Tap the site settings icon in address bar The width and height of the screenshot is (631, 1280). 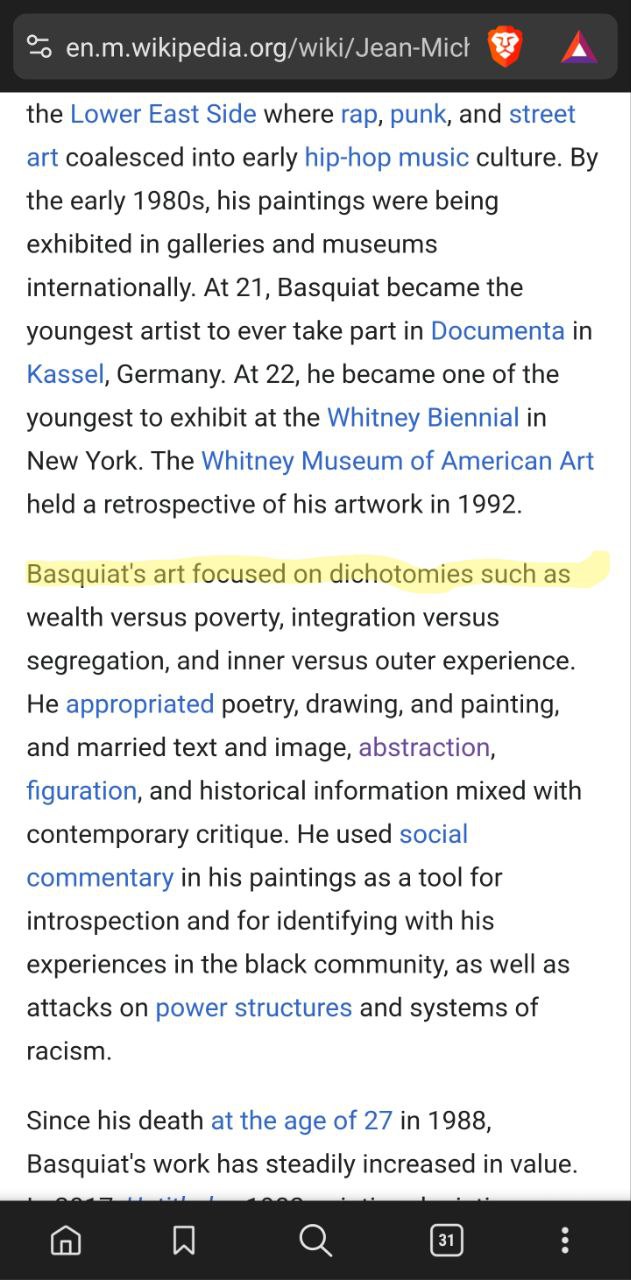pyautogui.click(x=39, y=47)
